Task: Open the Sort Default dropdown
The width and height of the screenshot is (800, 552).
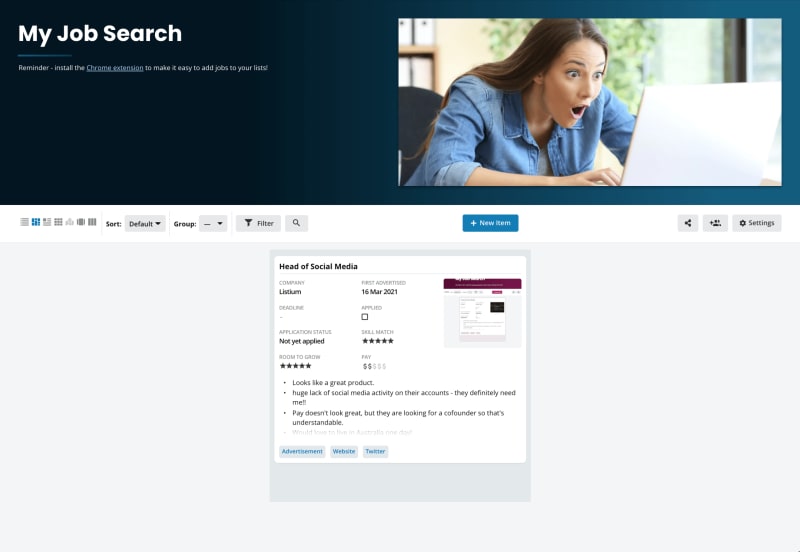Action: (x=145, y=224)
